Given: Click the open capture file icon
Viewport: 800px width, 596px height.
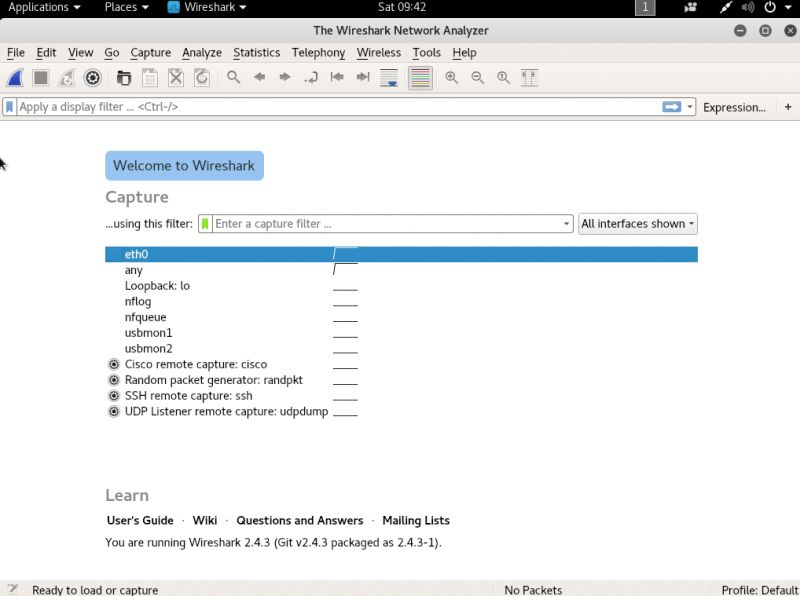Looking at the screenshot, I should pyautogui.click(x=124, y=78).
